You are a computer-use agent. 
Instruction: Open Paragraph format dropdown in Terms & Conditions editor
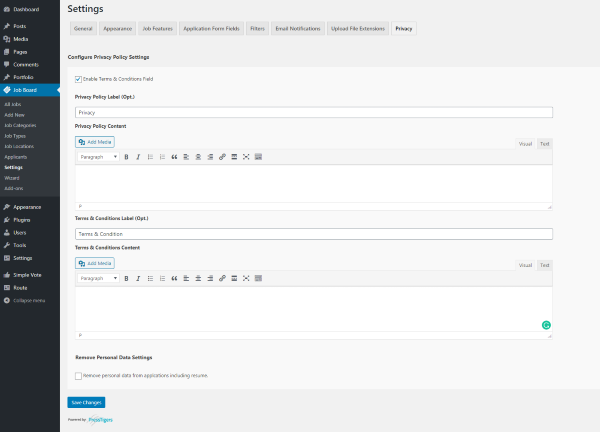pos(98,278)
